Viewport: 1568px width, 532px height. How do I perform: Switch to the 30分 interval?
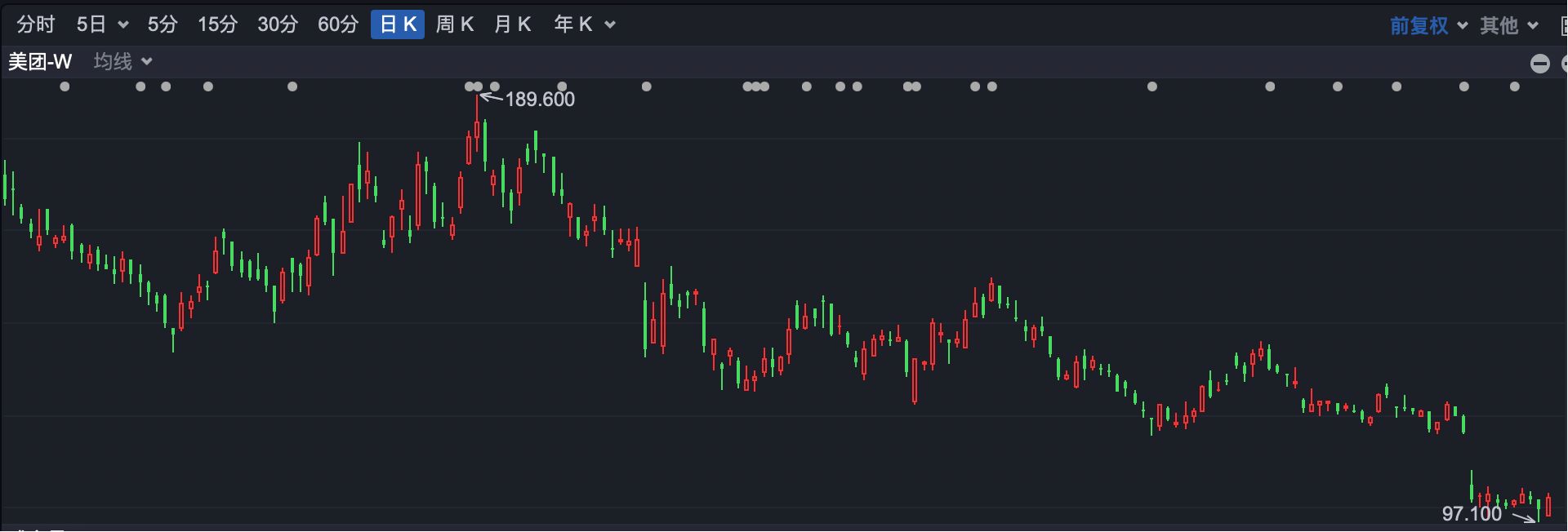pyautogui.click(x=278, y=24)
